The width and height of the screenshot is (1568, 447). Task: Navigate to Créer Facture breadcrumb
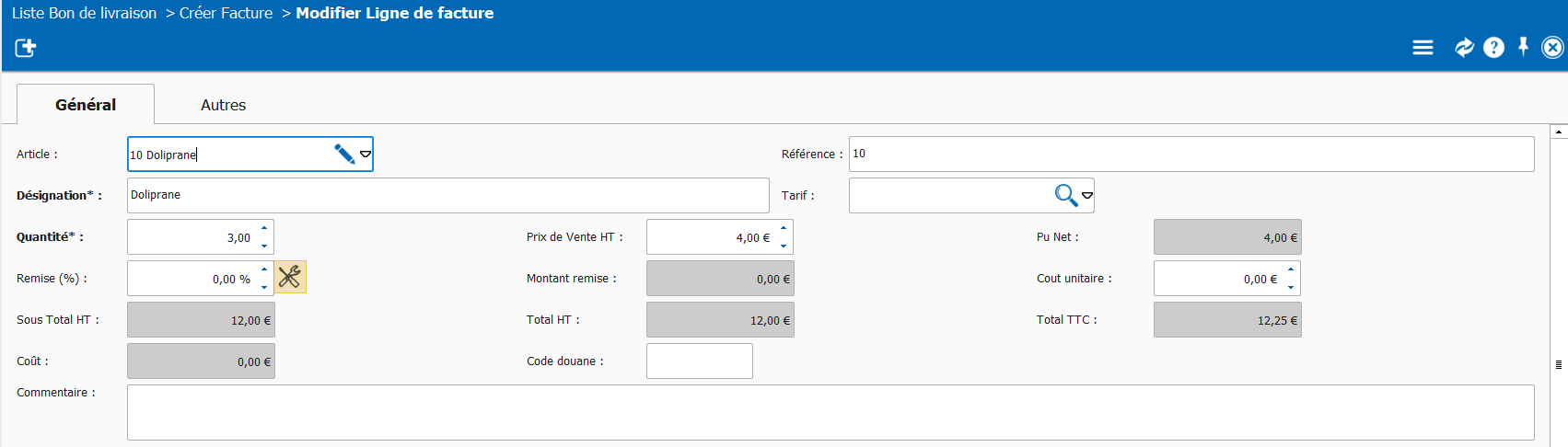coord(226,13)
